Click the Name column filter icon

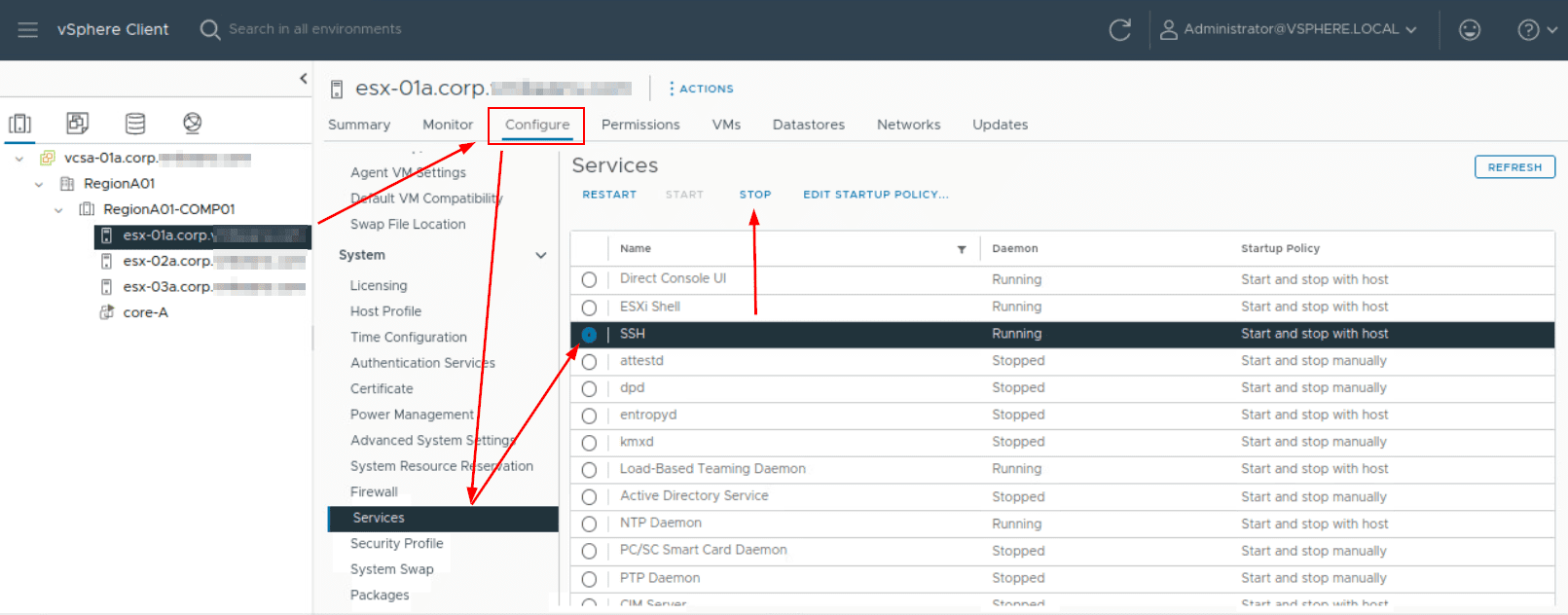pos(962,249)
